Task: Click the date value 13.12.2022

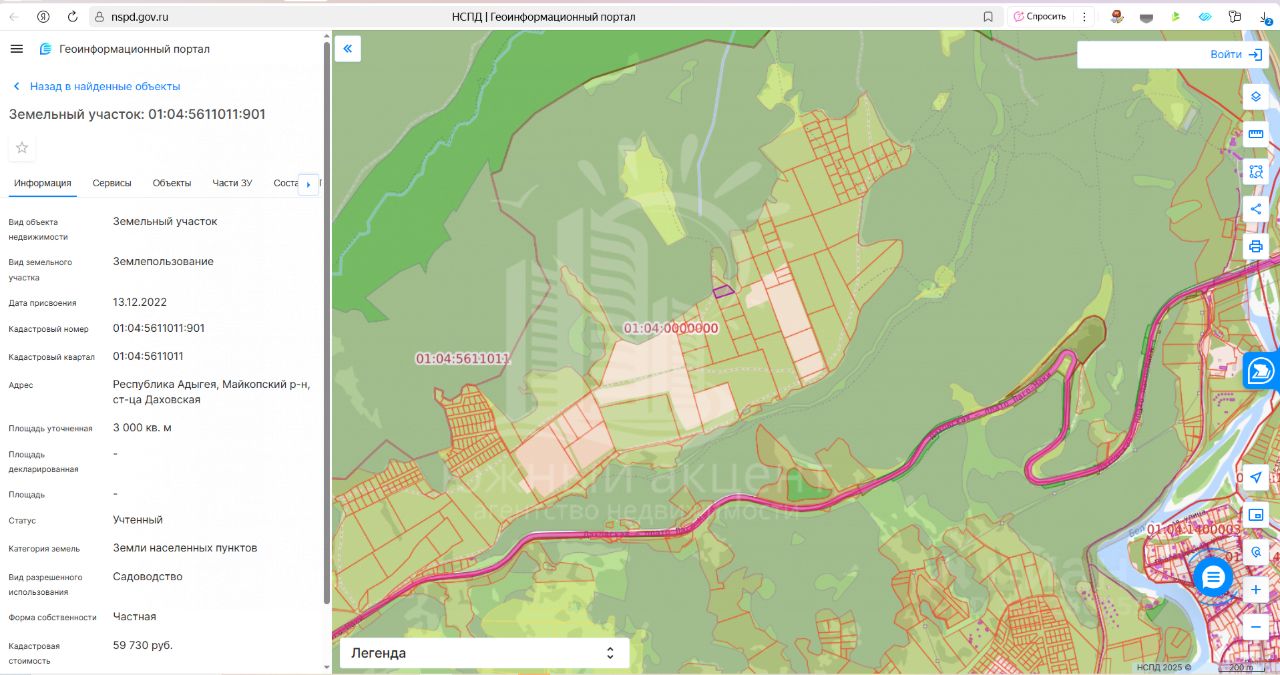Action: pos(140,302)
